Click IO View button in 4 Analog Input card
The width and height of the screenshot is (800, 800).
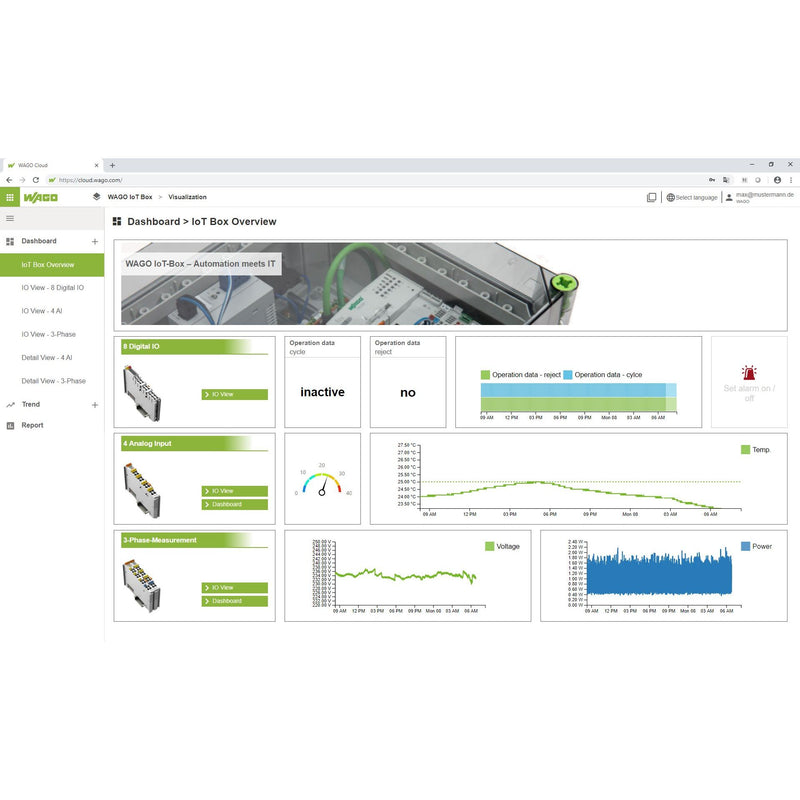click(235, 491)
